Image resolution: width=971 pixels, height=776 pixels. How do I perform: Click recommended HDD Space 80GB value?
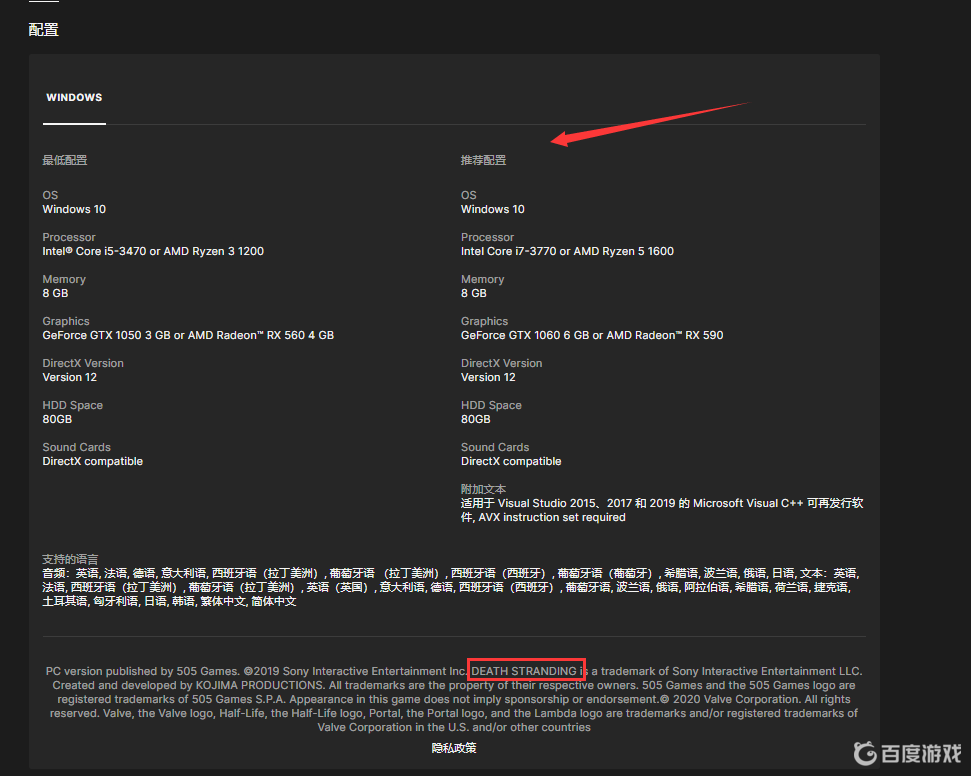[476, 419]
